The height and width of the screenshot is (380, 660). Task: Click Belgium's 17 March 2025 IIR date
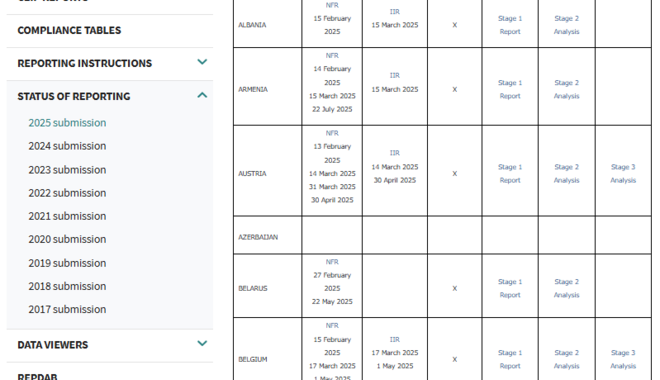394,353
